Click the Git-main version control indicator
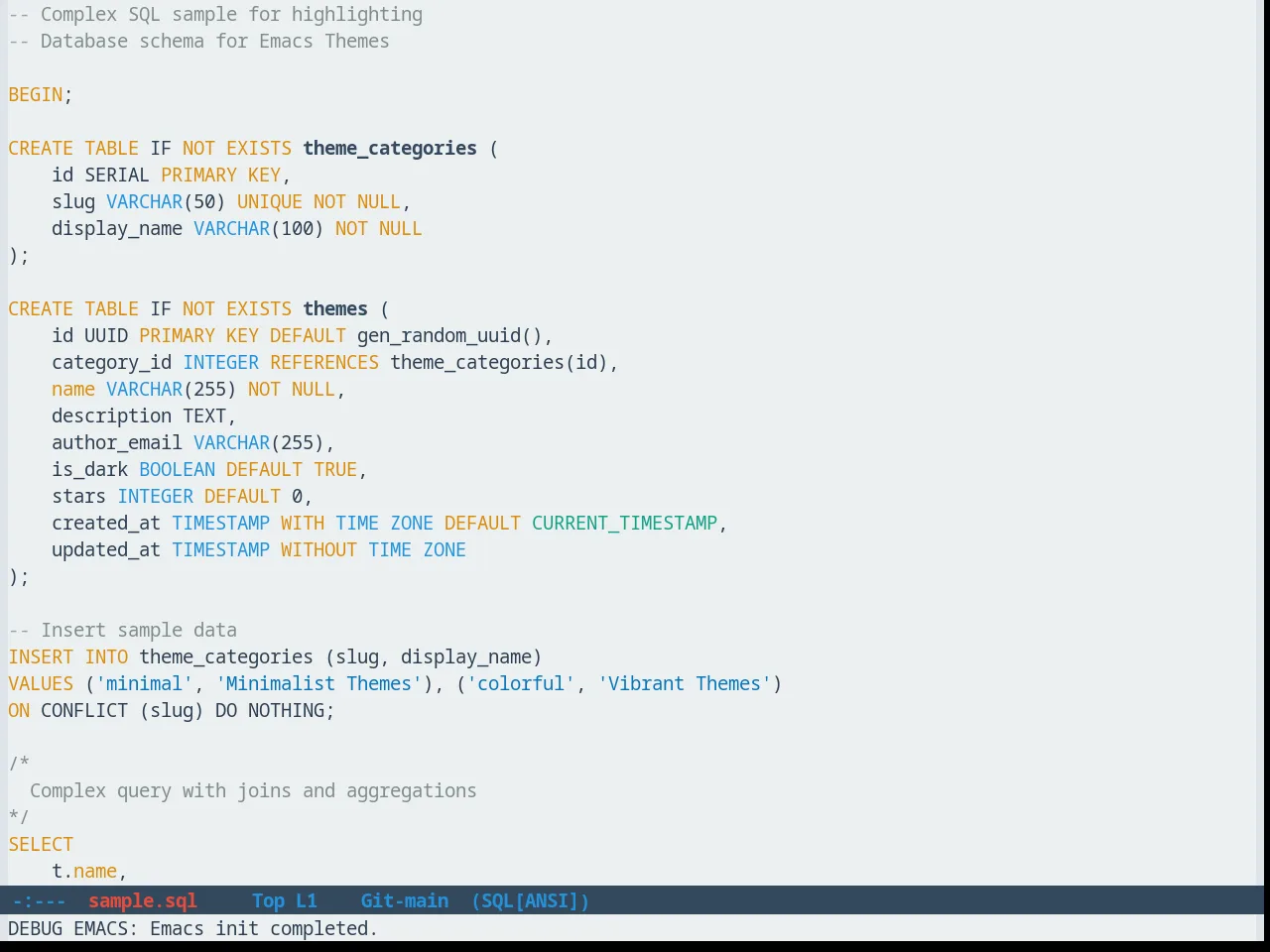Screen dimensions: 1270x952 point(405,900)
